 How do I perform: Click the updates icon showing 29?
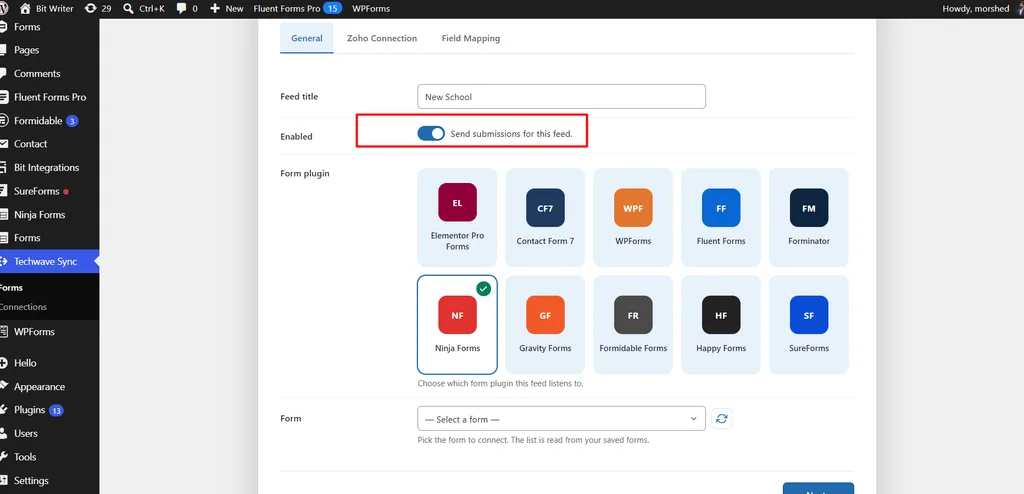(90, 8)
